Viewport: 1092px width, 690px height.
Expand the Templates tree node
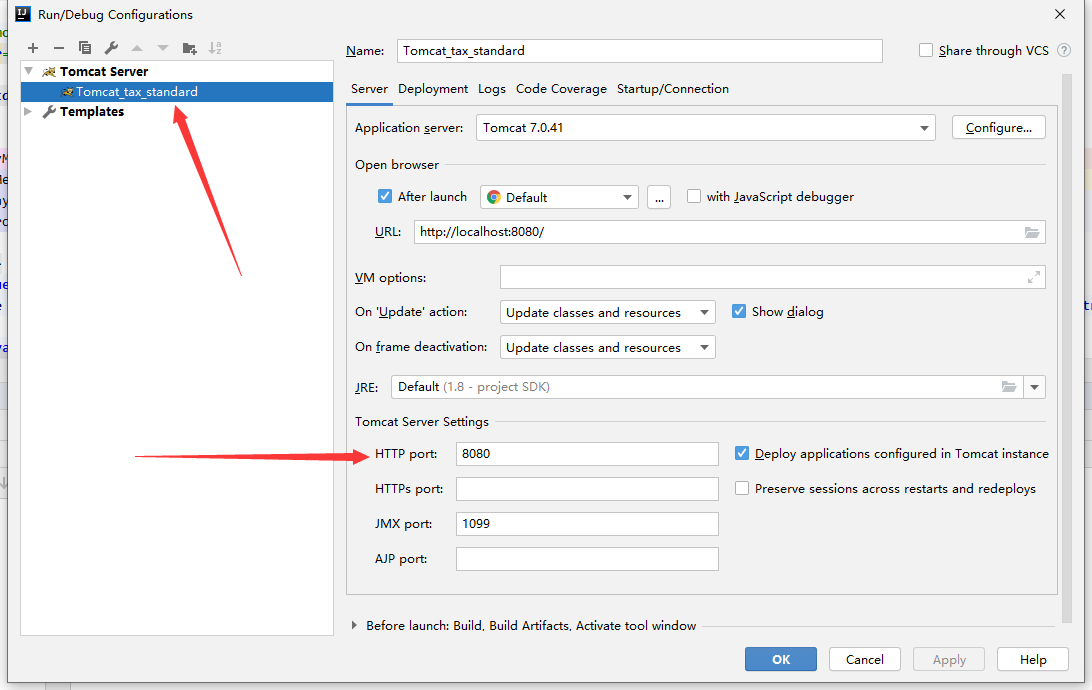pos(28,111)
